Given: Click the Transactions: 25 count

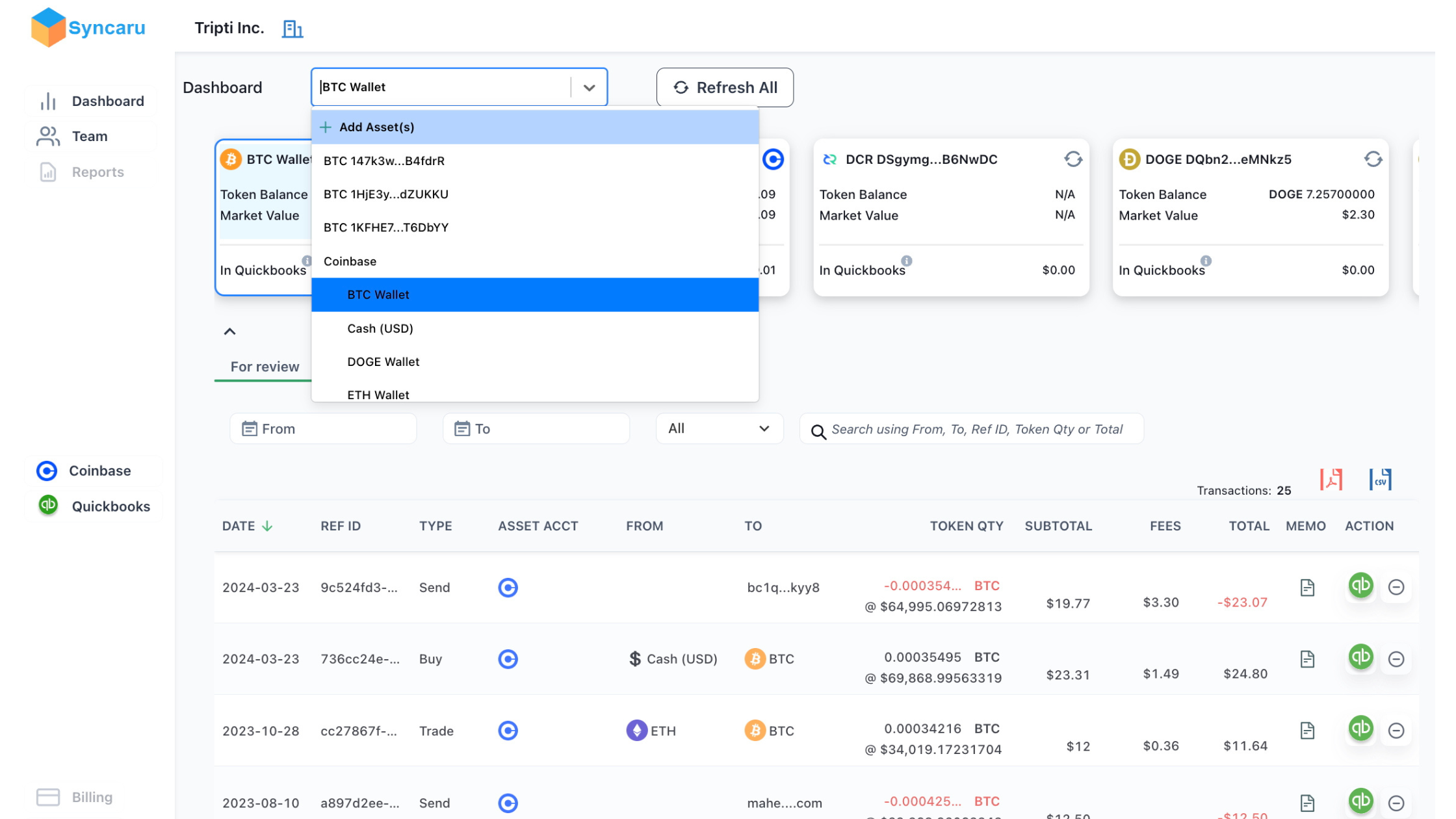Looking at the screenshot, I should click(1244, 490).
